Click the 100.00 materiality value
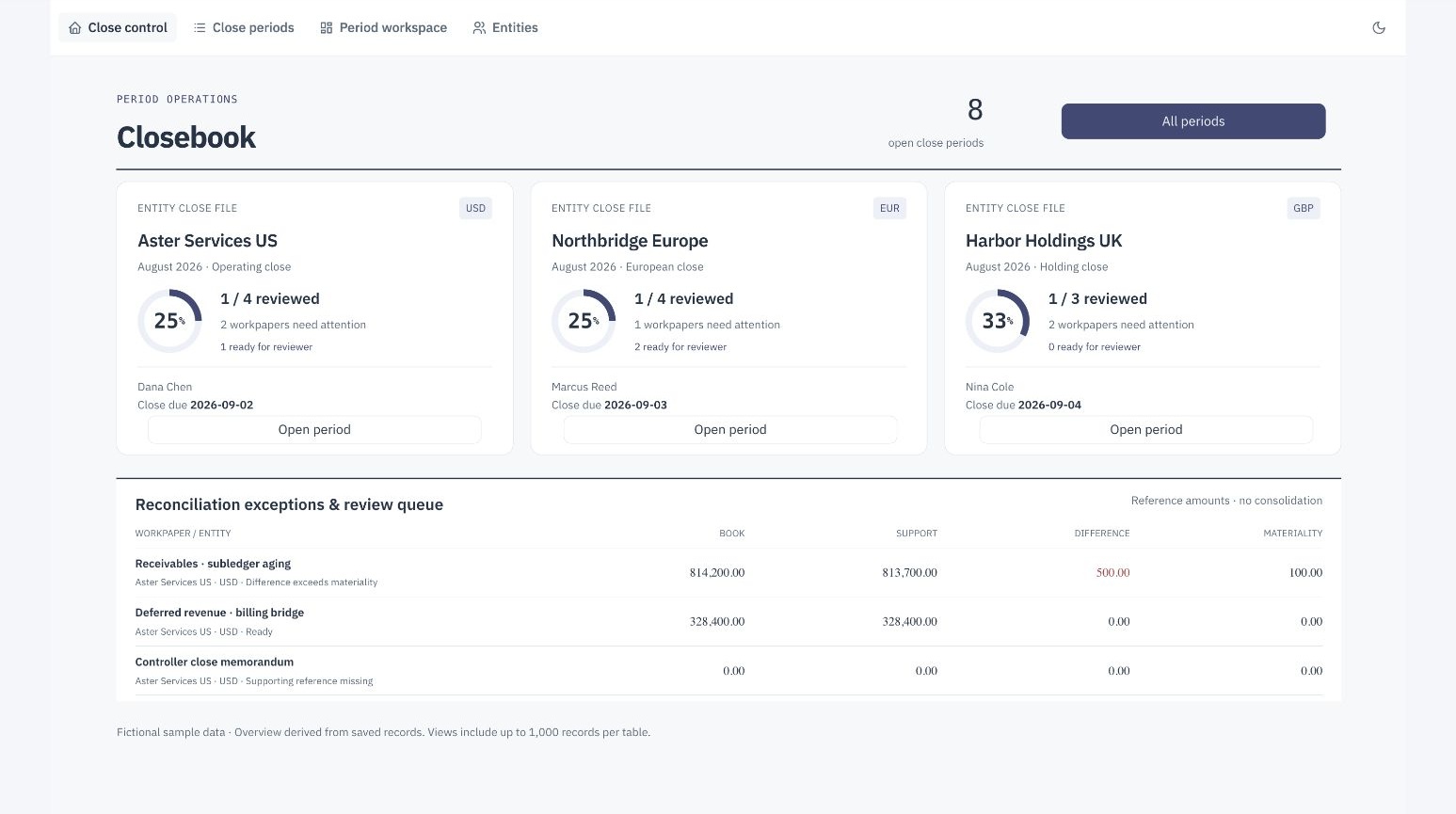Image resolution: width=1456 pixels, height=814 pixels. [1305, 572]
